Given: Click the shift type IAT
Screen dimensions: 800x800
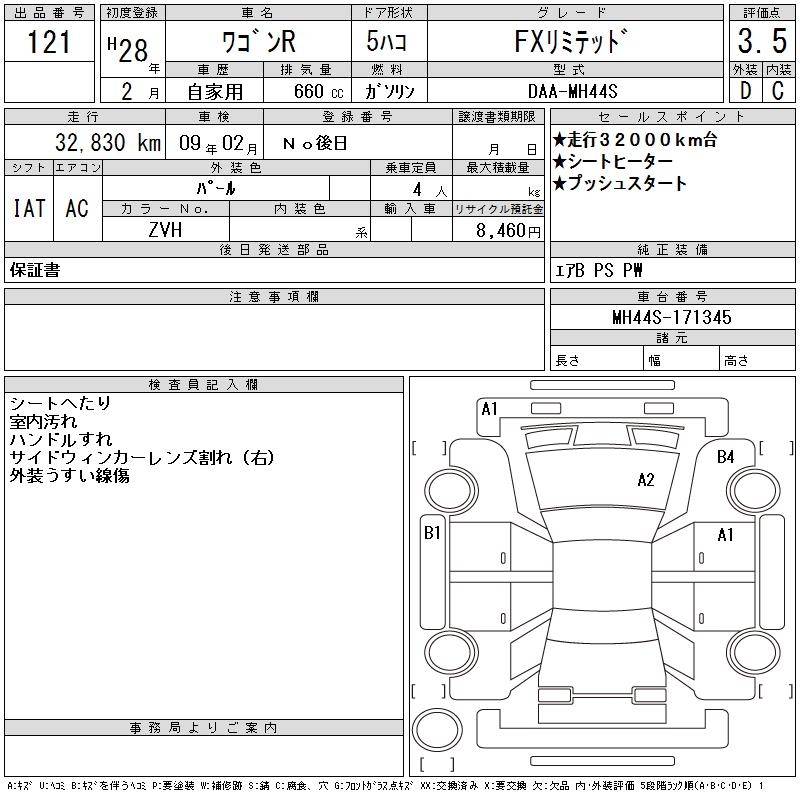Looking at the screenshot, I should coord(29,209).
